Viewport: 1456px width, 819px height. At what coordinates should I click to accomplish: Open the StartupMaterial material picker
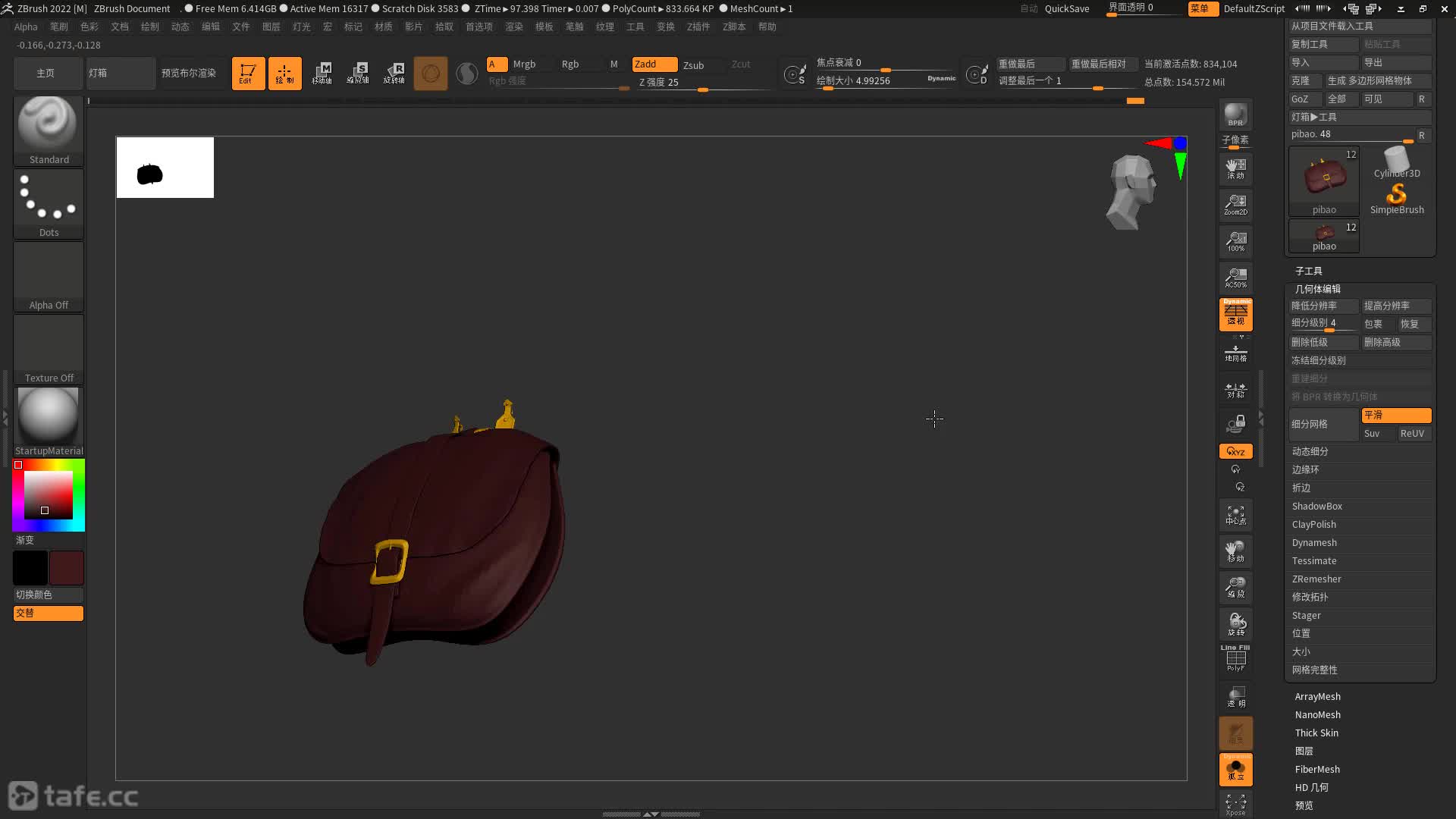49,422
